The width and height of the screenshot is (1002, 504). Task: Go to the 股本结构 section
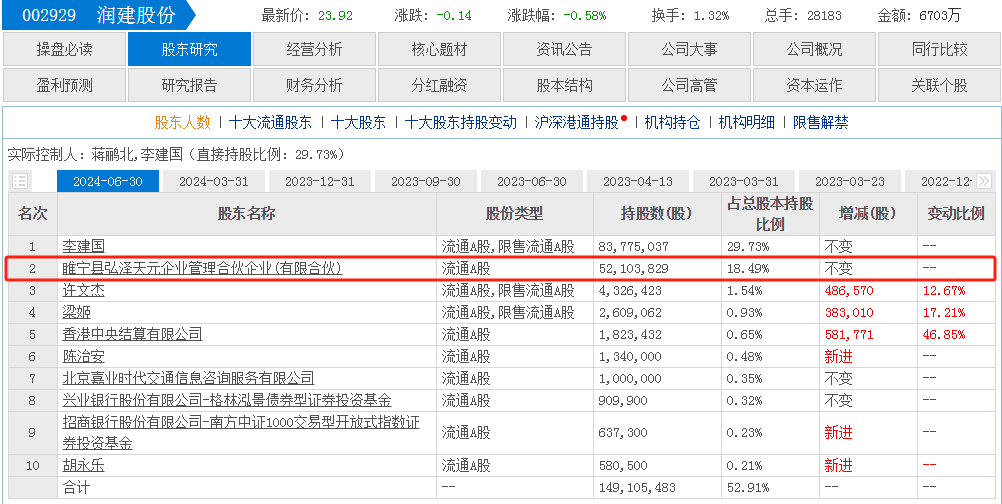(x=564, y=85)
